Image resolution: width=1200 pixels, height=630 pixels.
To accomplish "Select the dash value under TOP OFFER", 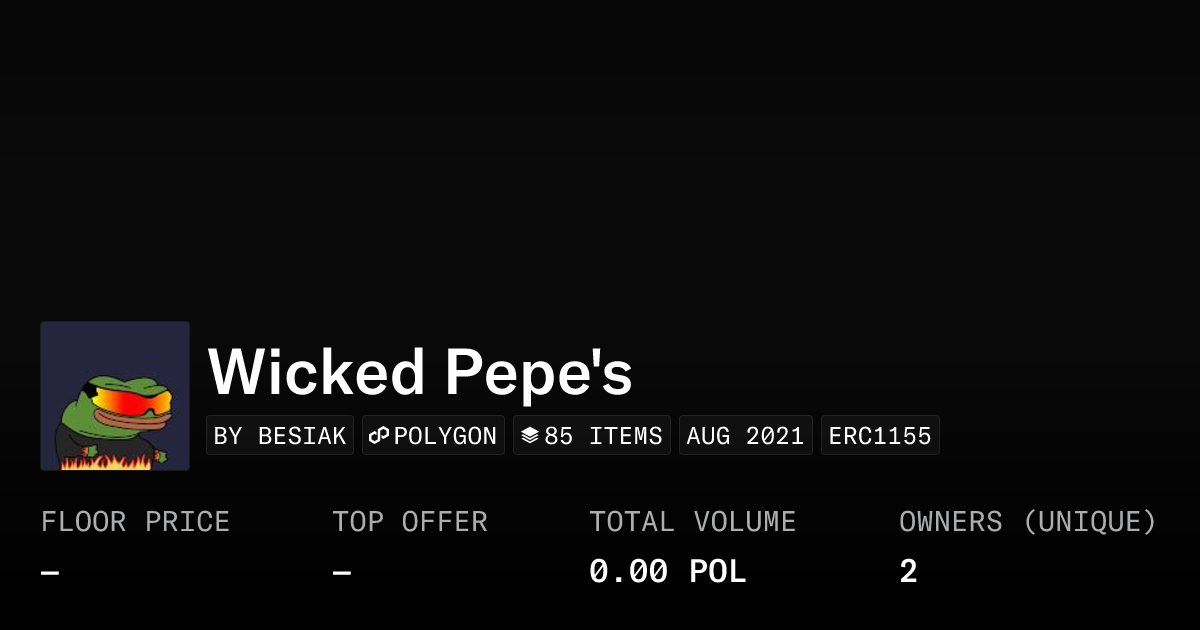I will (342, 572).
